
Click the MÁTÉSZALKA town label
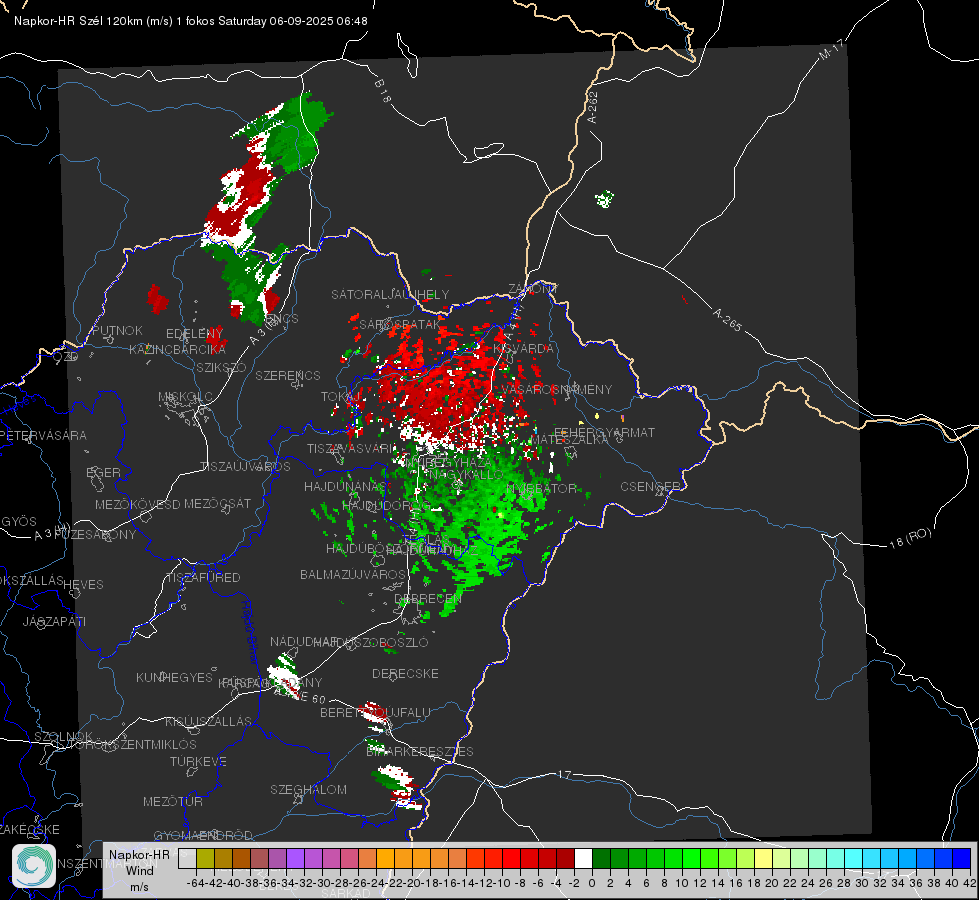569,439
